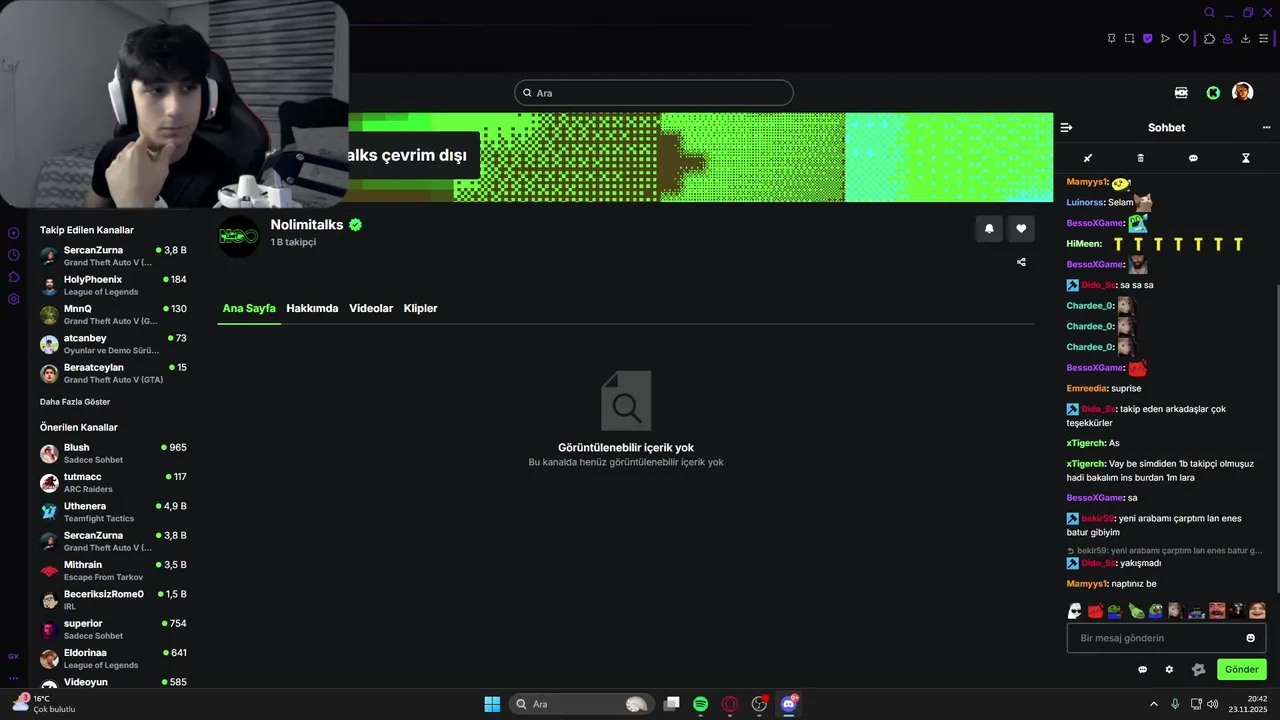Select the Ana Sayfa tab
Viewport: 1280px width, 720px height.
(x=249, y=308)
